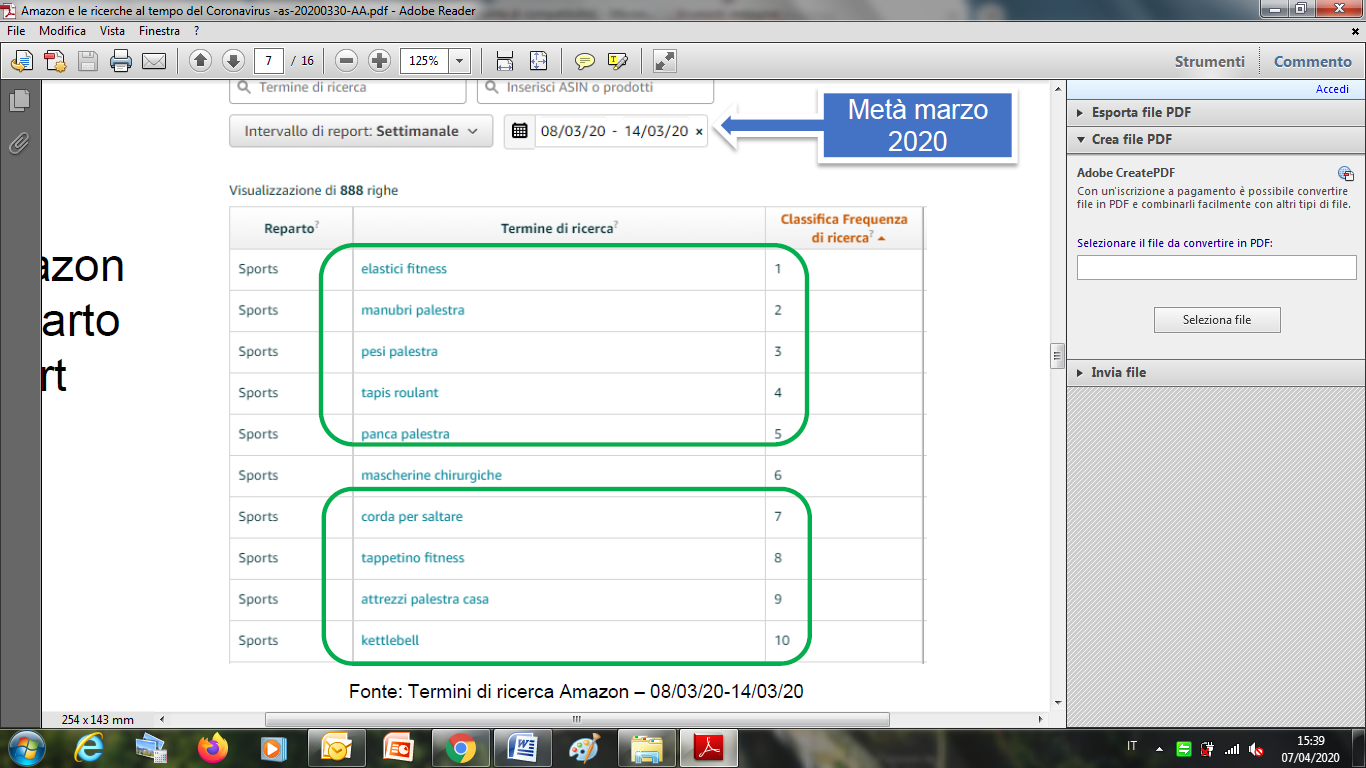The height and width of the screenshot is (768, 1366).
Task: Show page thumbnails panel icon
Action: (19, 101)
